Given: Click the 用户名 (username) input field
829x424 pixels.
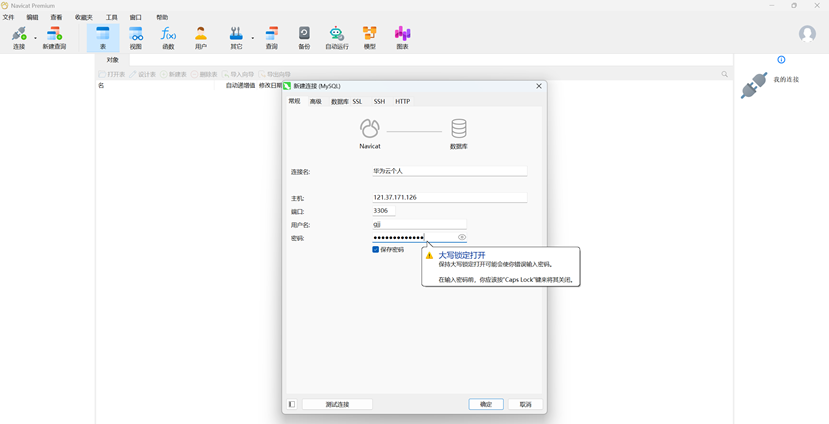Looking at the screenshot, I should click(419, 224).
